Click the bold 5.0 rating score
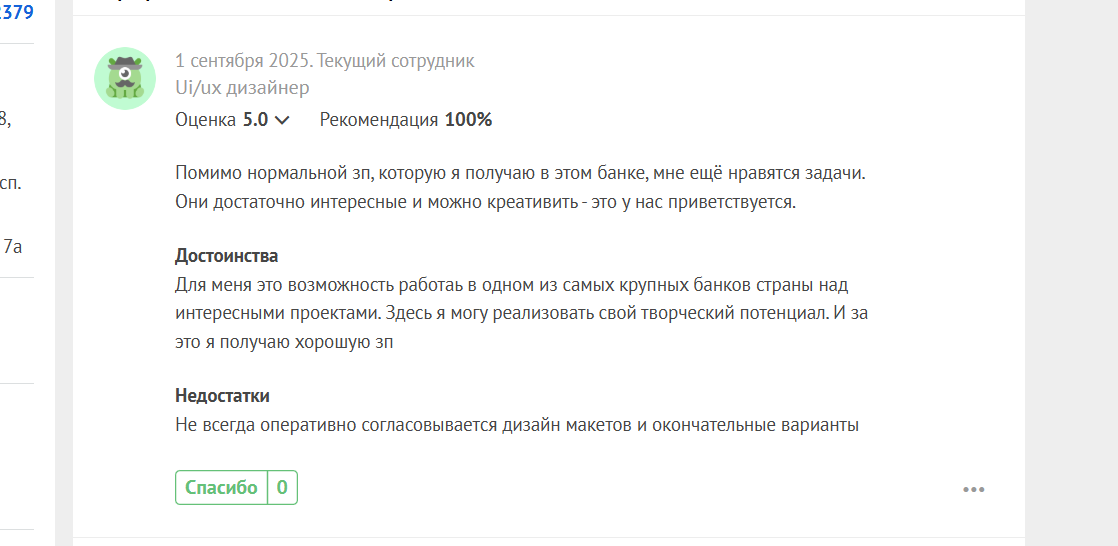1118x546 pixels. (x=255, y=120)
